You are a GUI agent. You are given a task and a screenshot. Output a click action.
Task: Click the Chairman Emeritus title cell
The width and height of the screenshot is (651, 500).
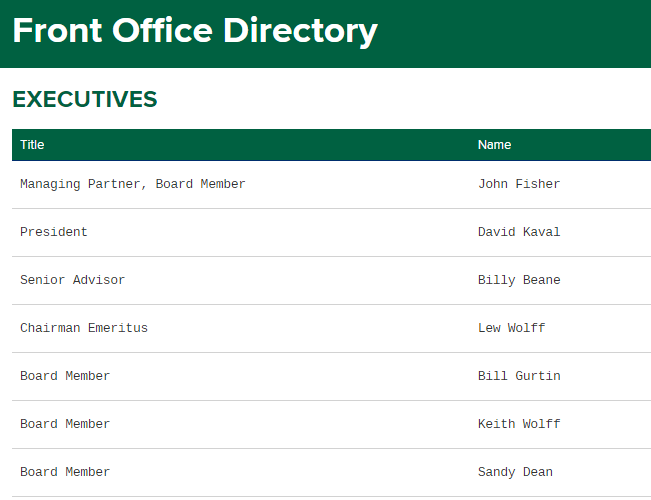pyautogui.click(x=84, y=328)
